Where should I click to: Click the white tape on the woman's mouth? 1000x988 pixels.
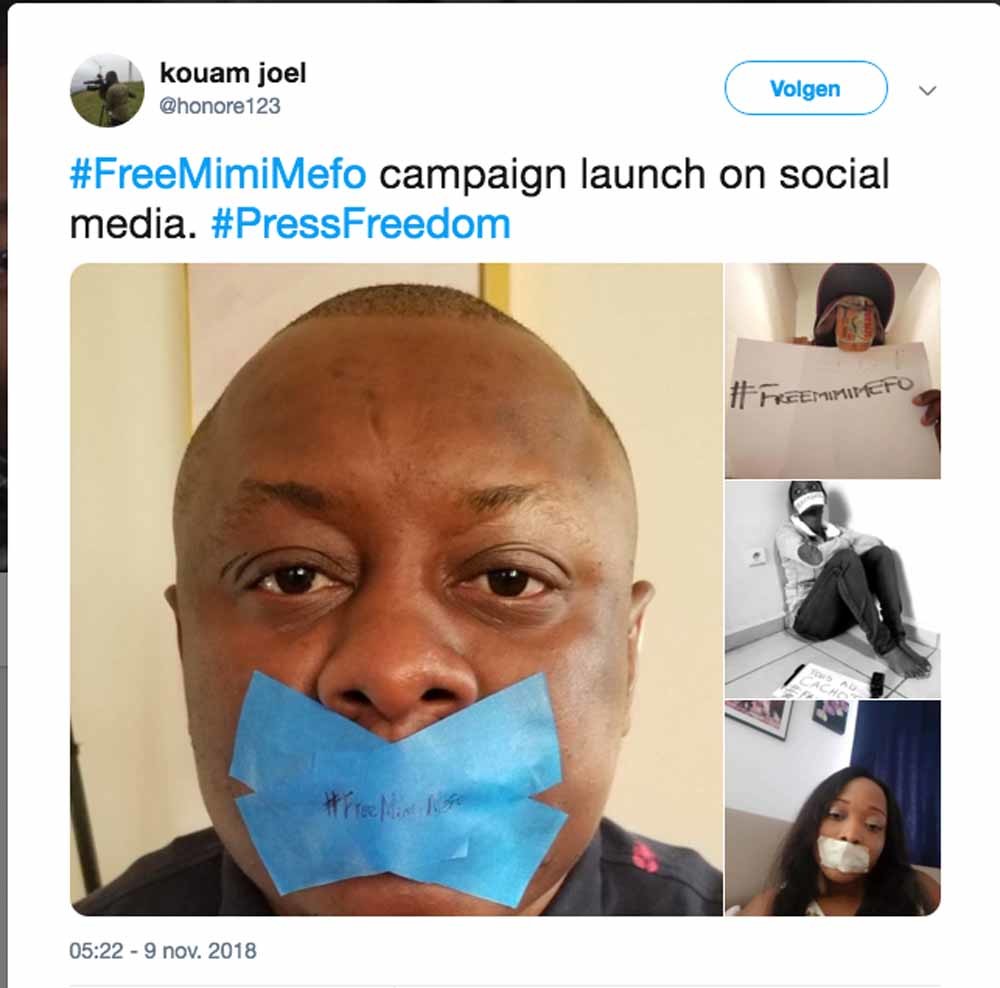pyautogui.click(x=837, y=855)
